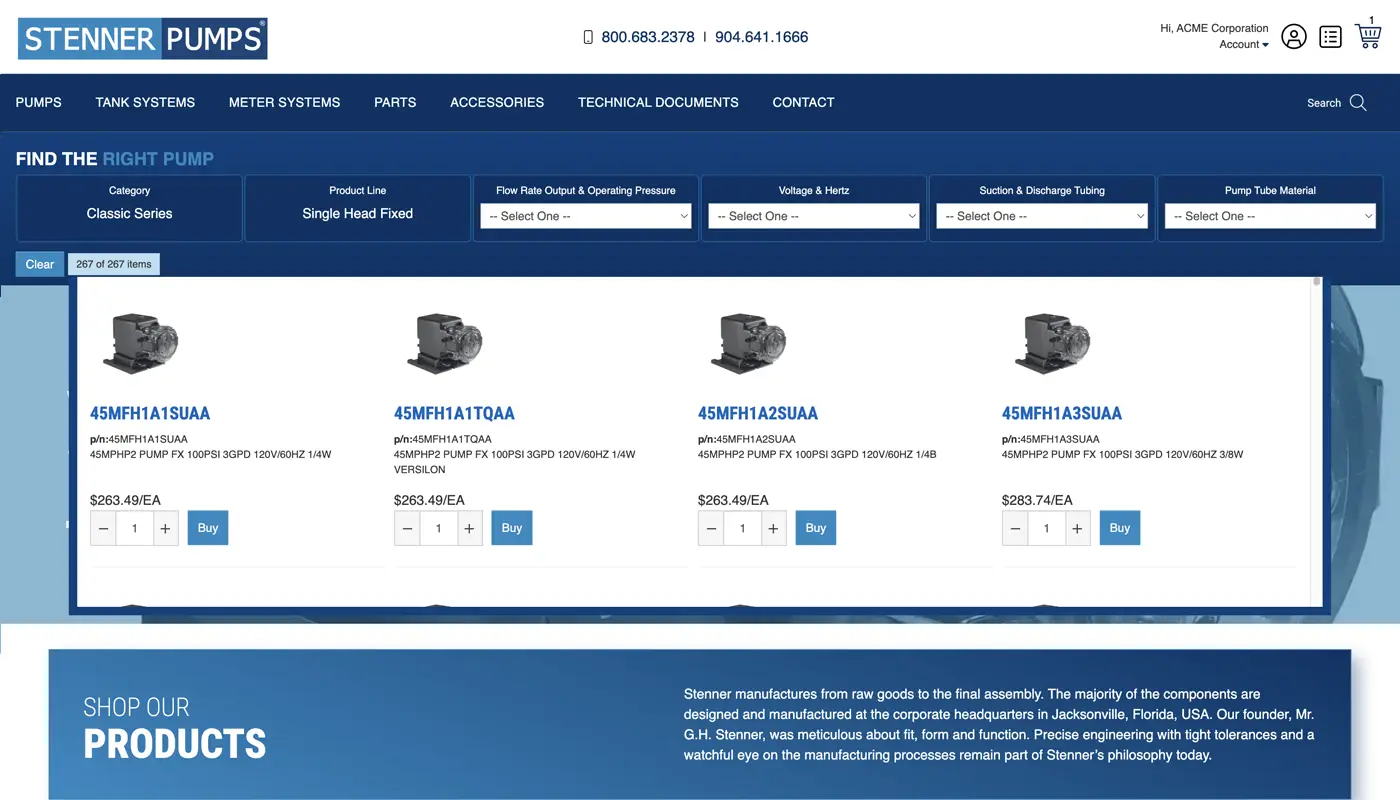This screenshot has height=800, width=1400.
Task: Open the Pumps menu
Action: pos(39,102)
